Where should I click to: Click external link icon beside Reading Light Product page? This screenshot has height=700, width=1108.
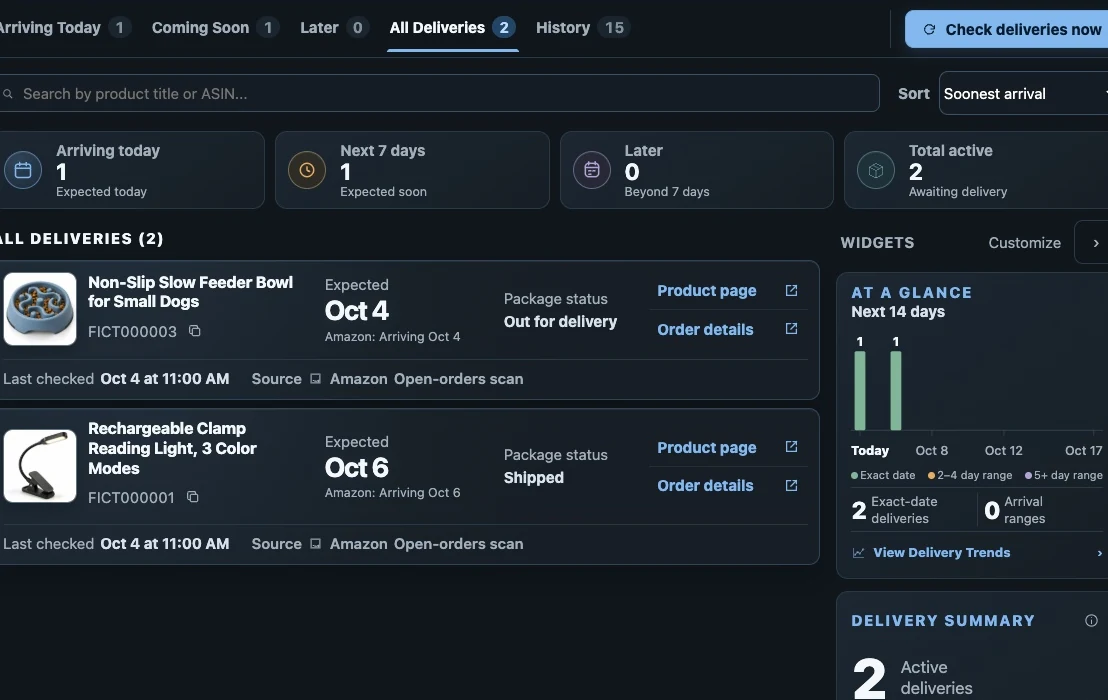(791, 446)
